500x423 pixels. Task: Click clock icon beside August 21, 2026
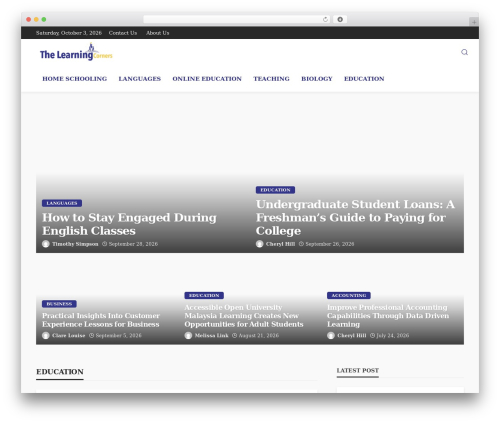click(234, 335)
